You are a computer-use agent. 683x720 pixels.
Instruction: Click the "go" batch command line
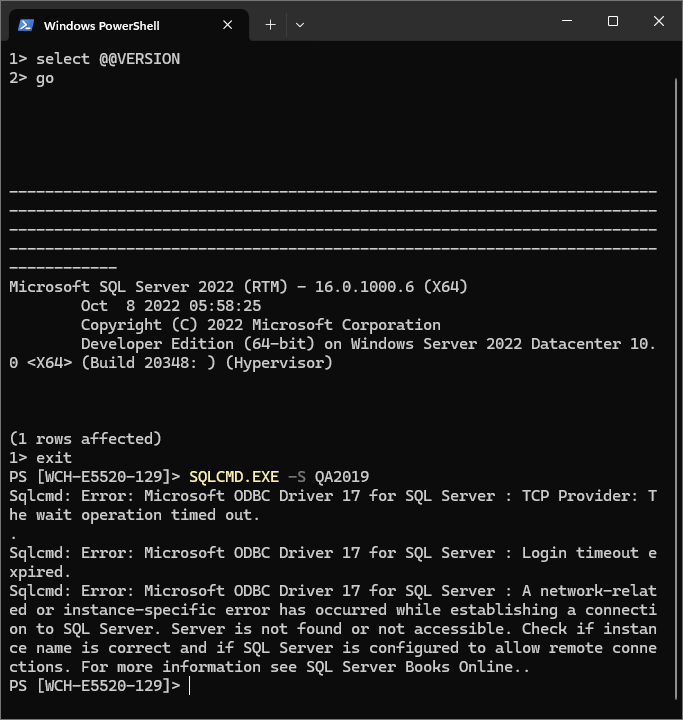(x=45, y=78)
